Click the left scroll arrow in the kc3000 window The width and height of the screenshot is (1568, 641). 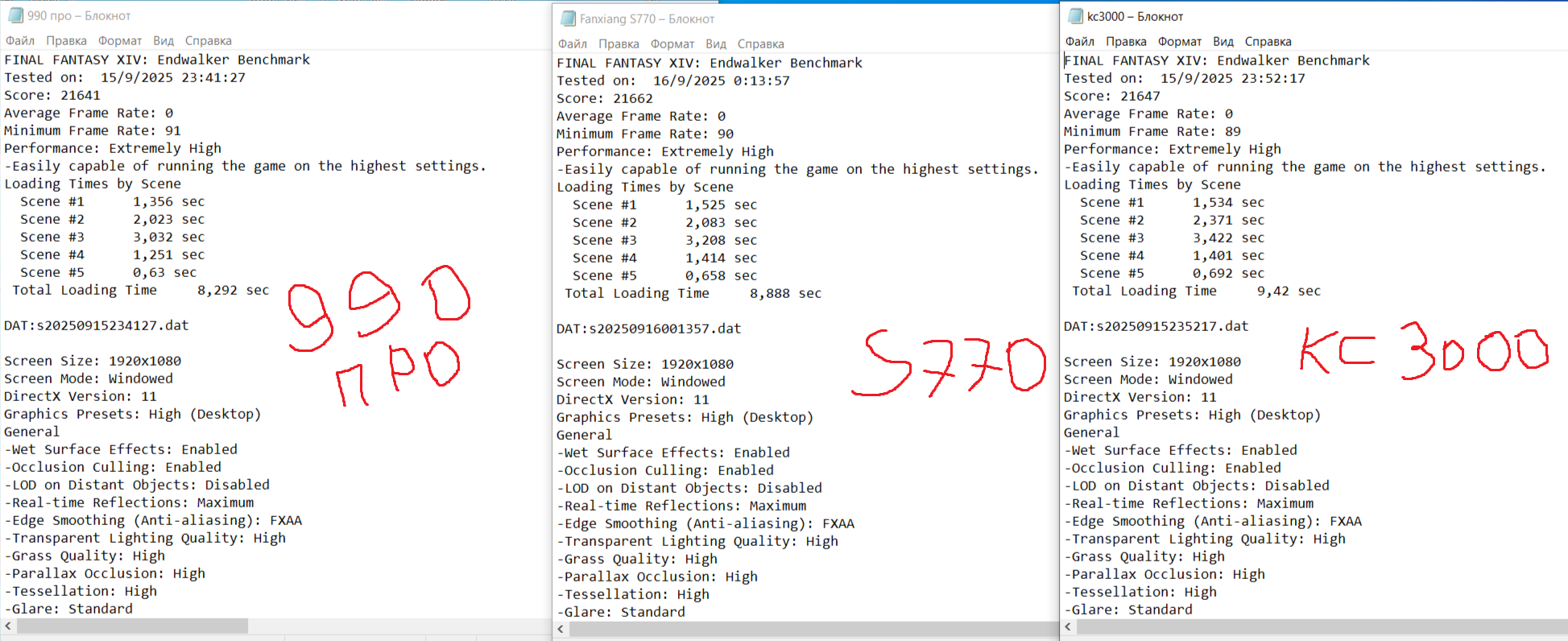1068,627
